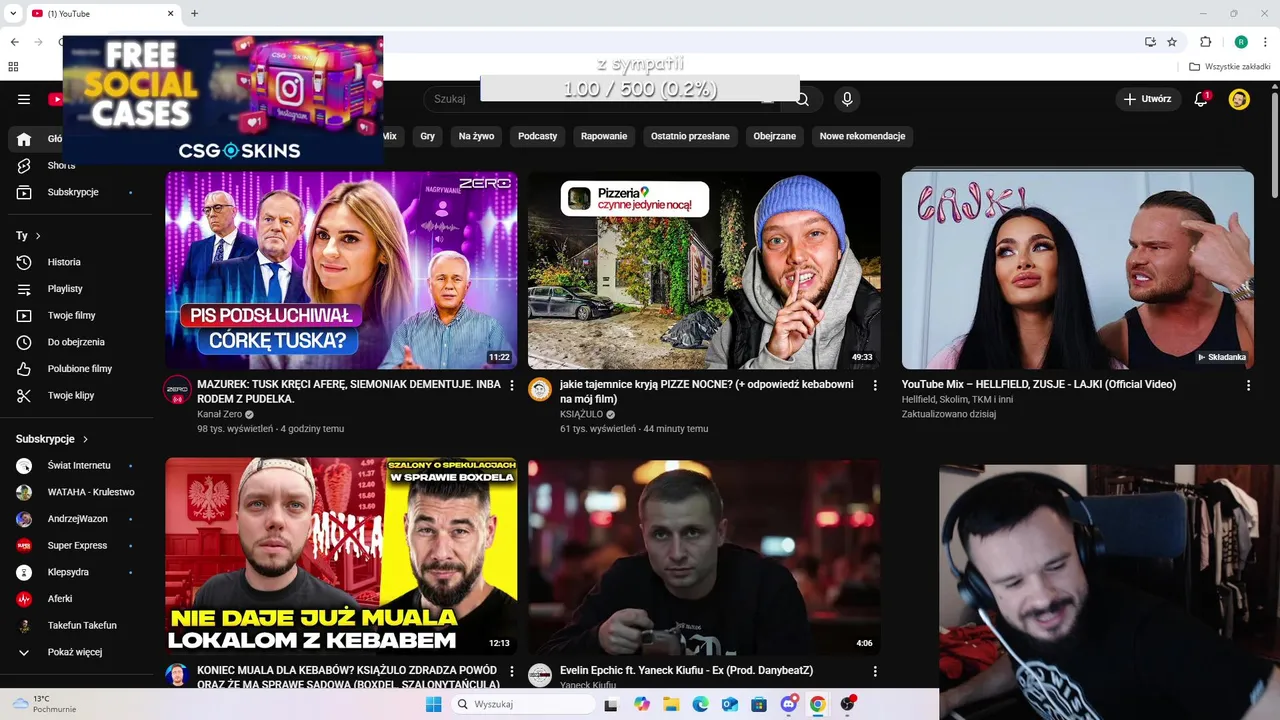Activate voice search microphone icon

[847, 99]
